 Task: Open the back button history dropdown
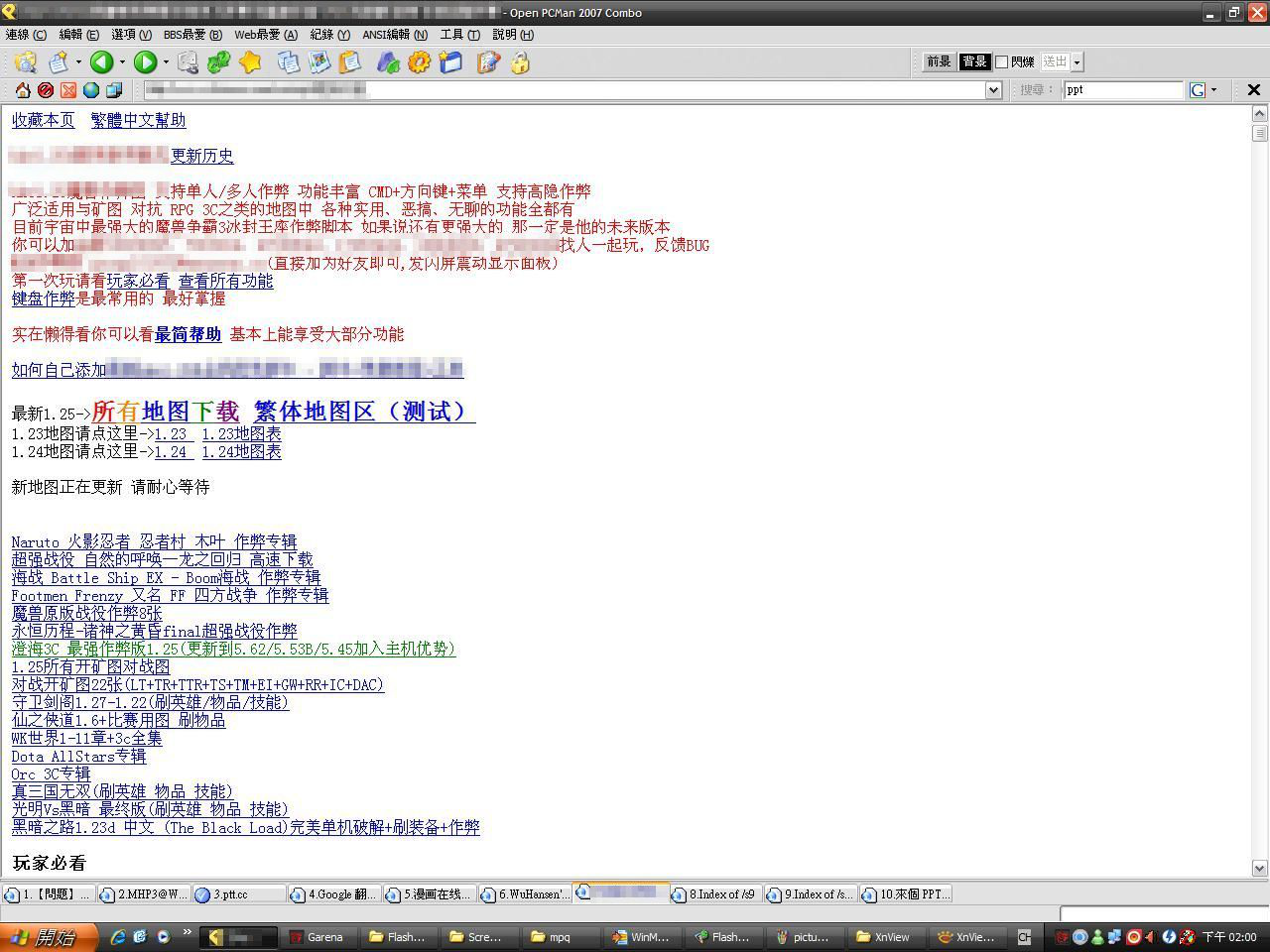[x=122, y=62]
